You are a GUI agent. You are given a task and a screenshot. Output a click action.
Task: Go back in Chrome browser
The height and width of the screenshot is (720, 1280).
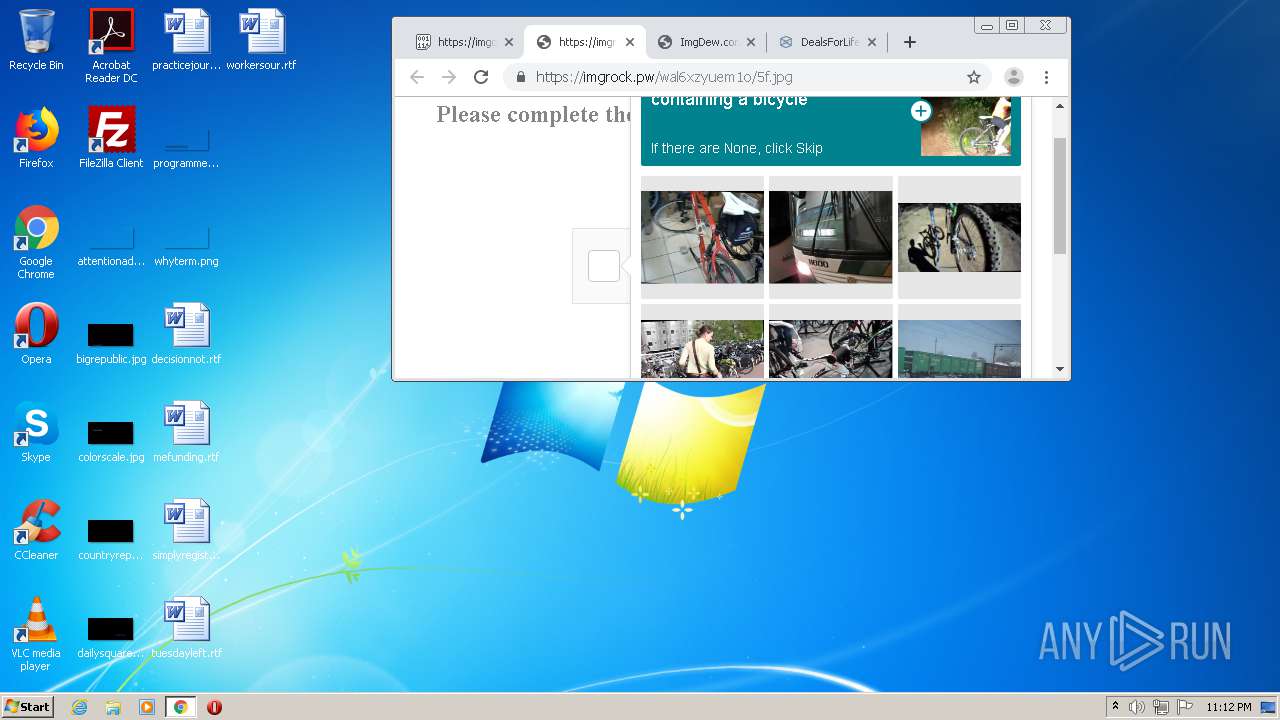(x=417, y=77)
